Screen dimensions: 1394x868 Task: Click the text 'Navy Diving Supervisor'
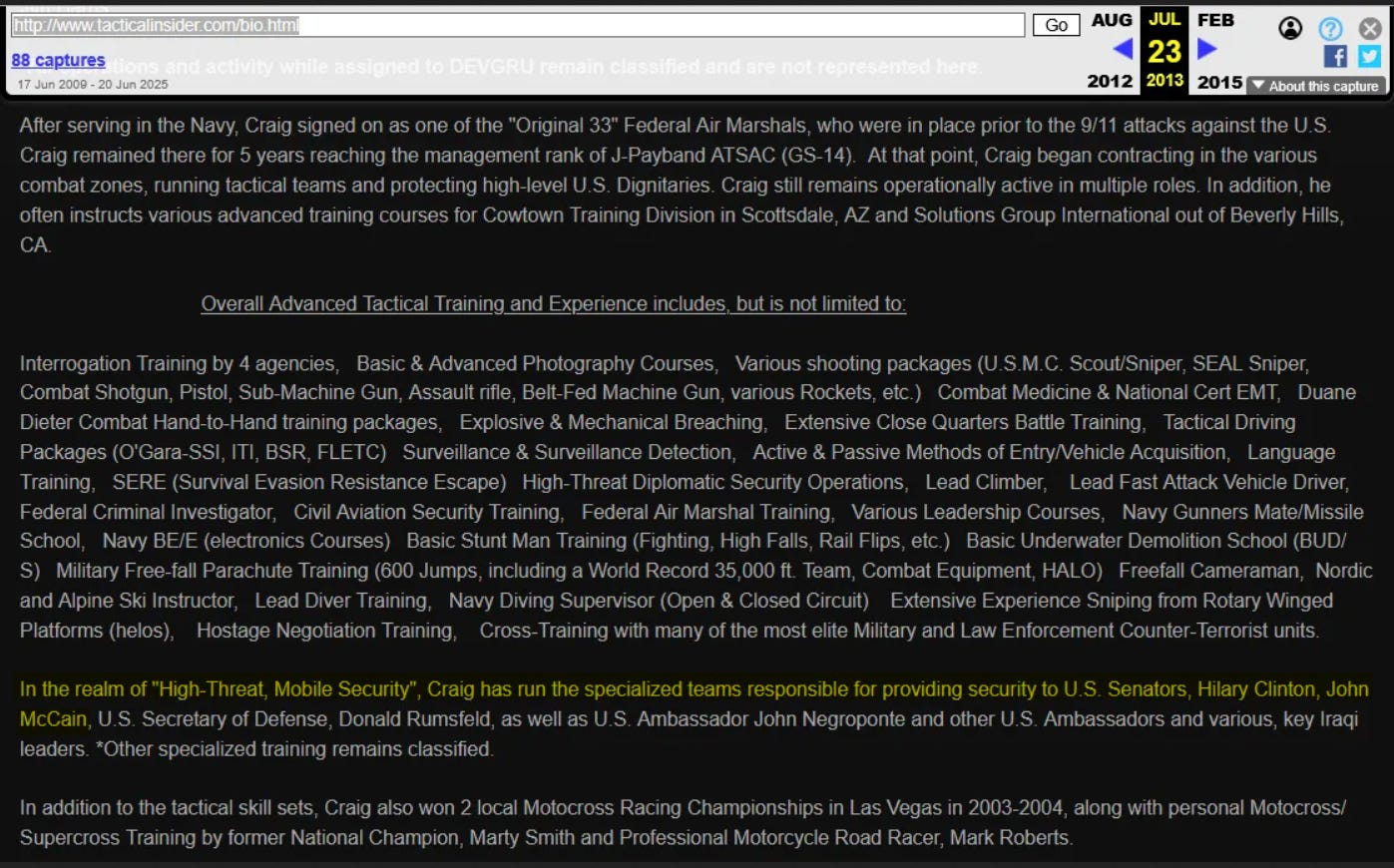(552, 602)
